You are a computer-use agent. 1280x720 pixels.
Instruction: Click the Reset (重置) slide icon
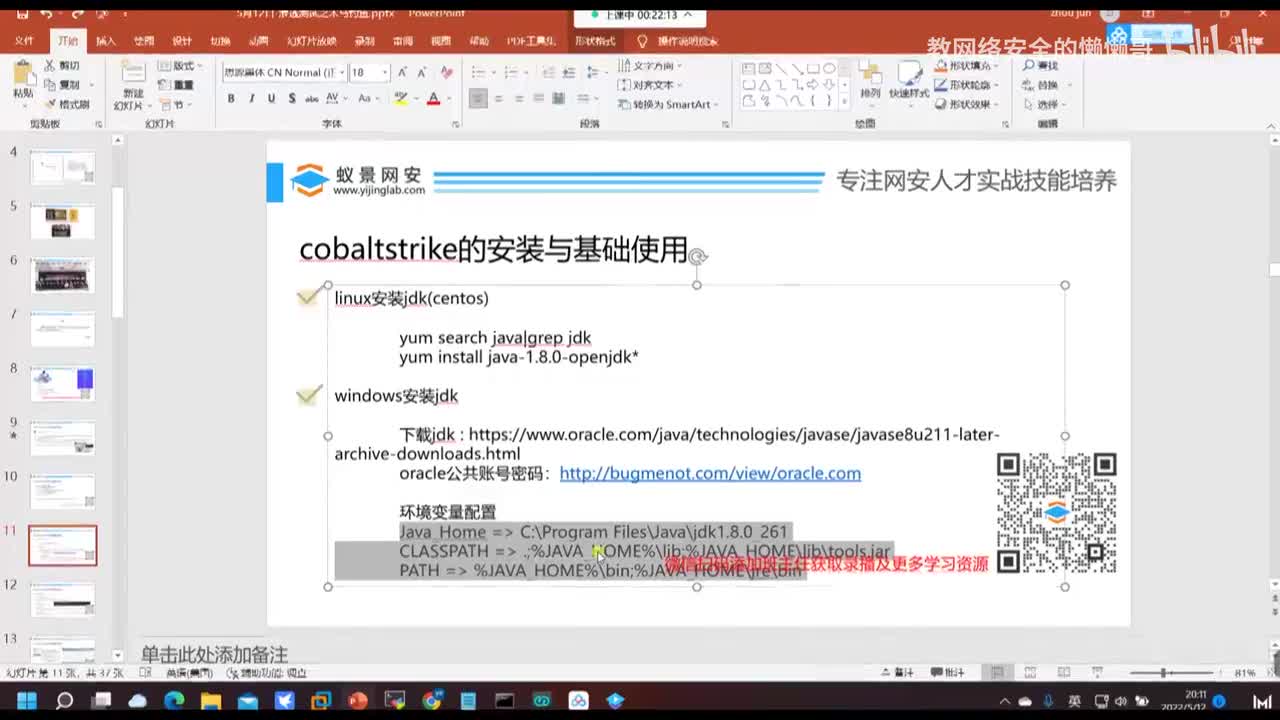(165, 85)
